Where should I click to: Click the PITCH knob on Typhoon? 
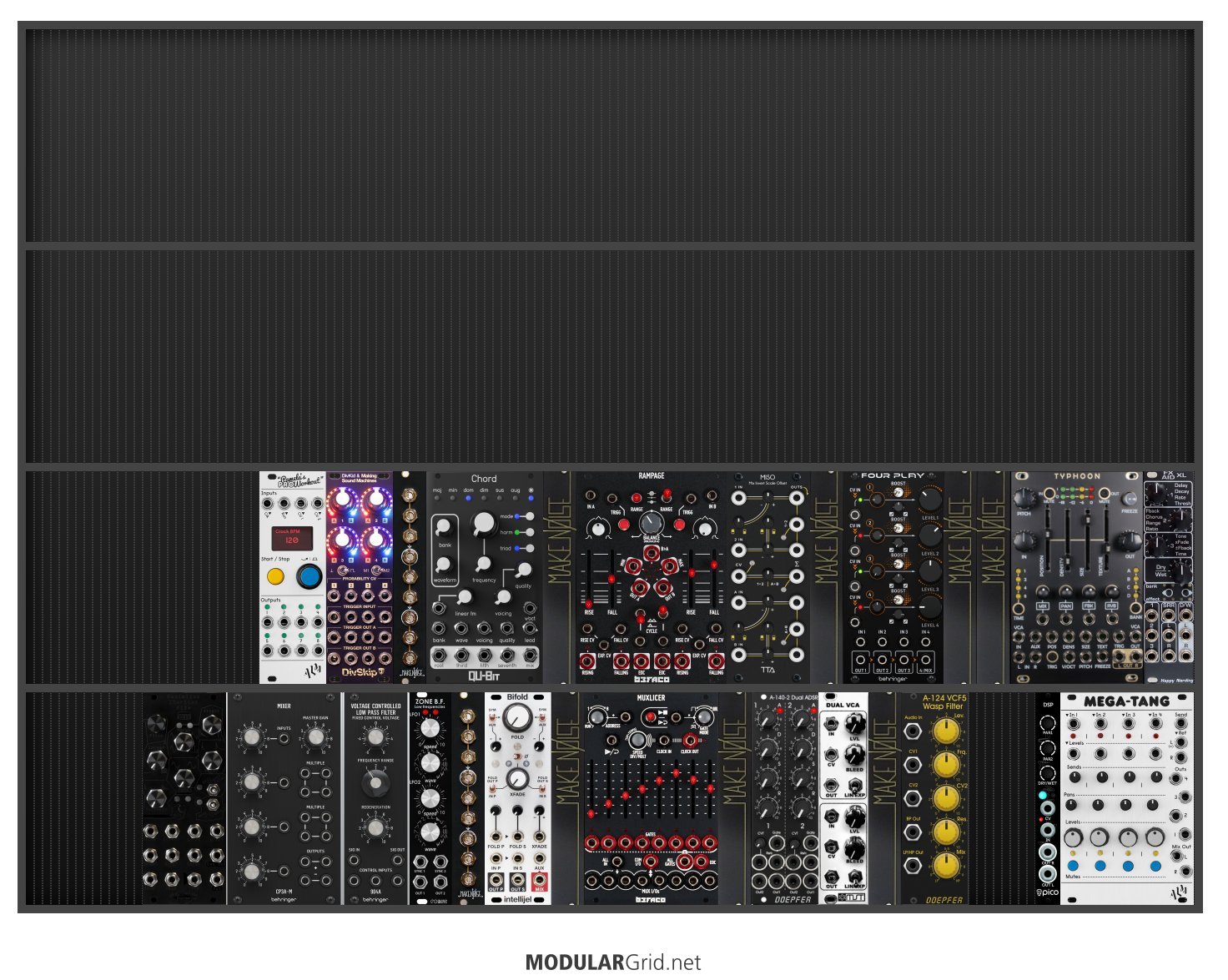1024,499
